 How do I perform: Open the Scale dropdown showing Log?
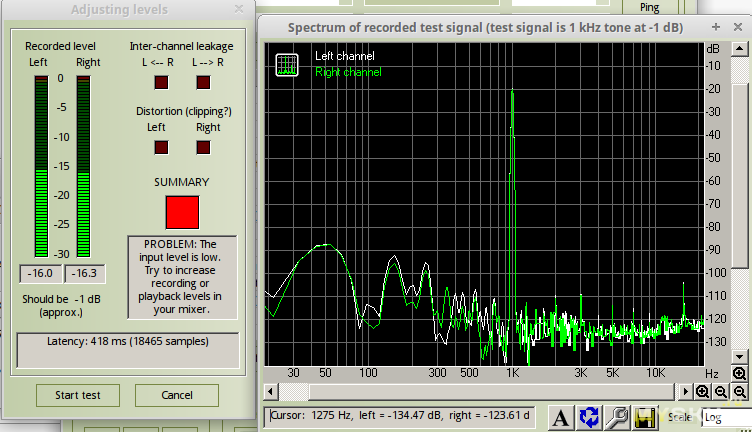[x=726, y=417]
